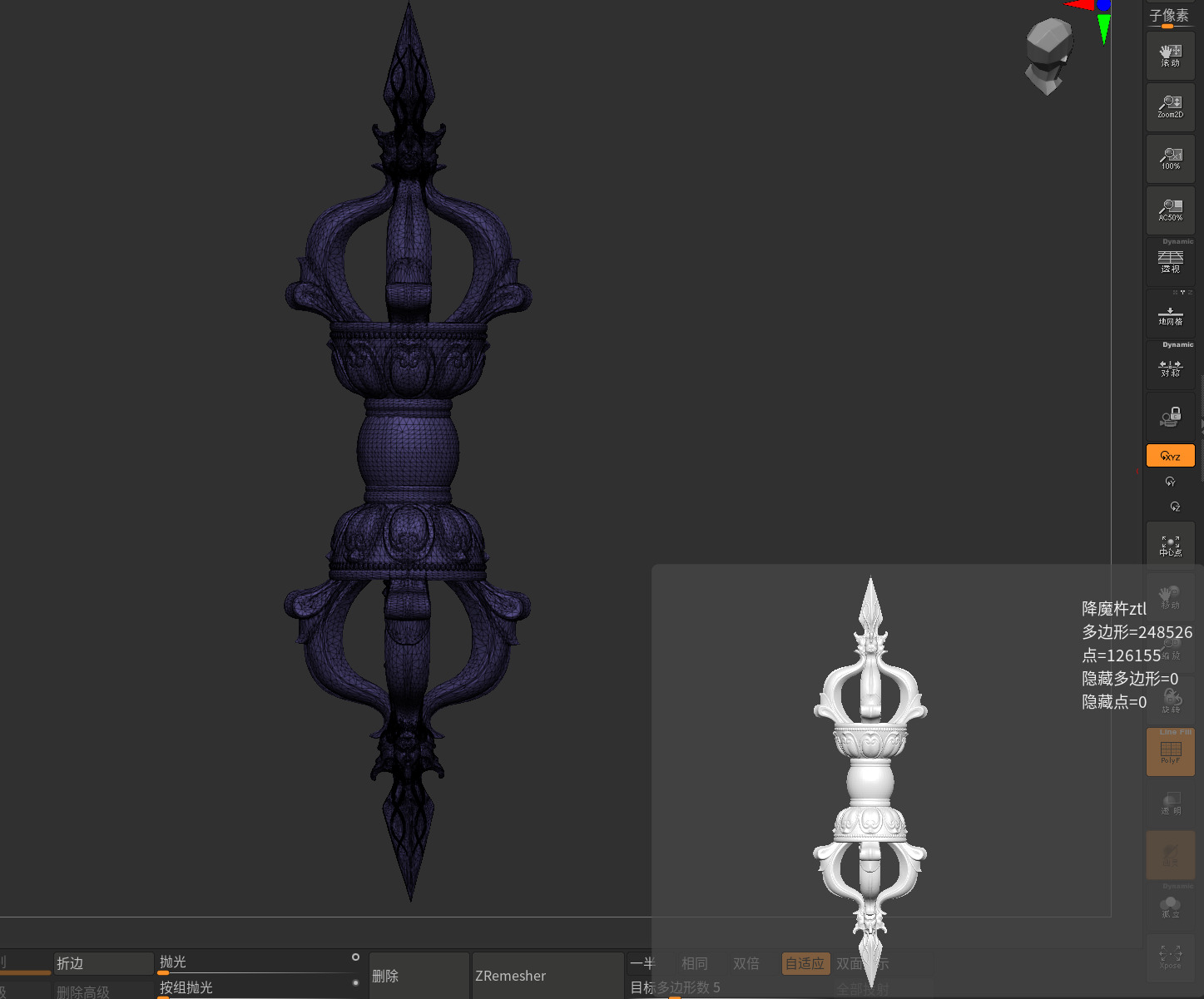Set canvas zoom to 100%
1204x999 pixels.
pos(1170,159)
